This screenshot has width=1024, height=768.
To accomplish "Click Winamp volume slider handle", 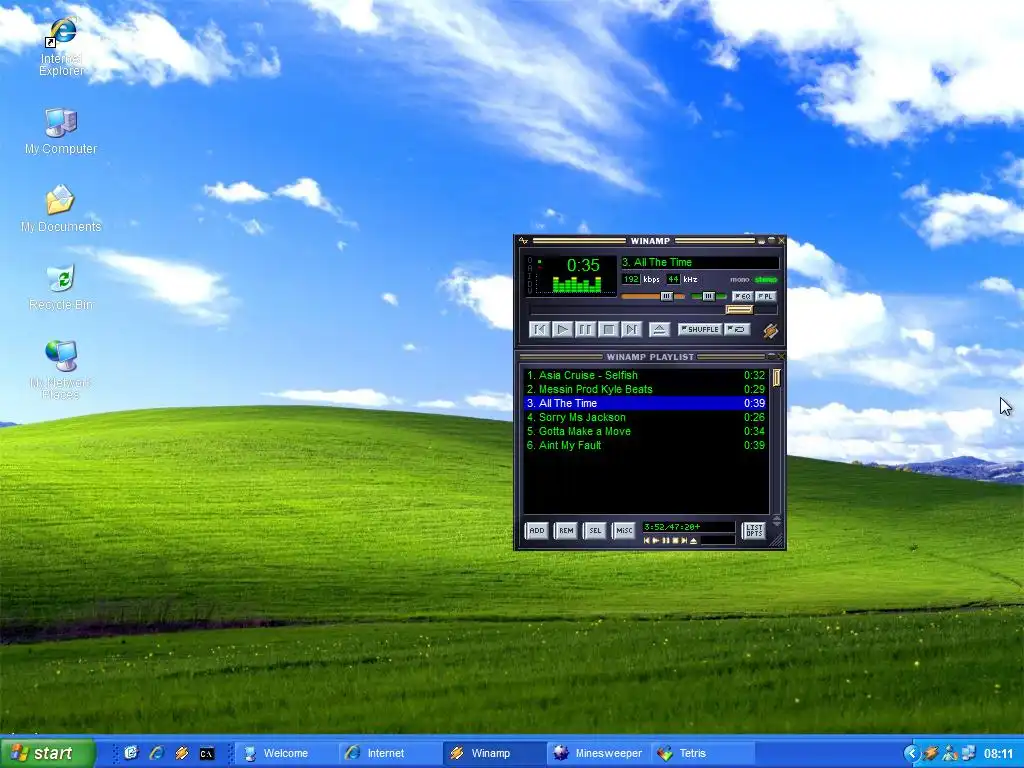I will [x=667, y=296].
